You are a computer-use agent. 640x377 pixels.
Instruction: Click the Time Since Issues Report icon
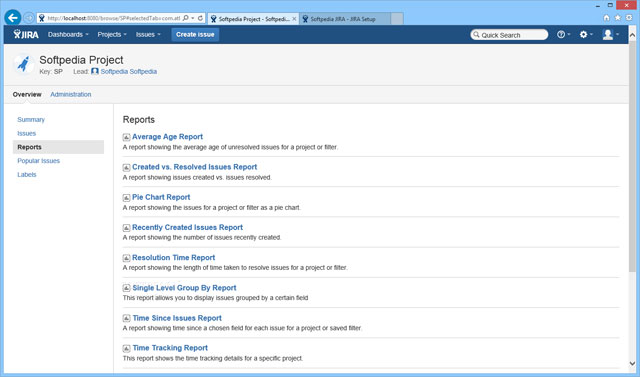(x=127, y=318)
